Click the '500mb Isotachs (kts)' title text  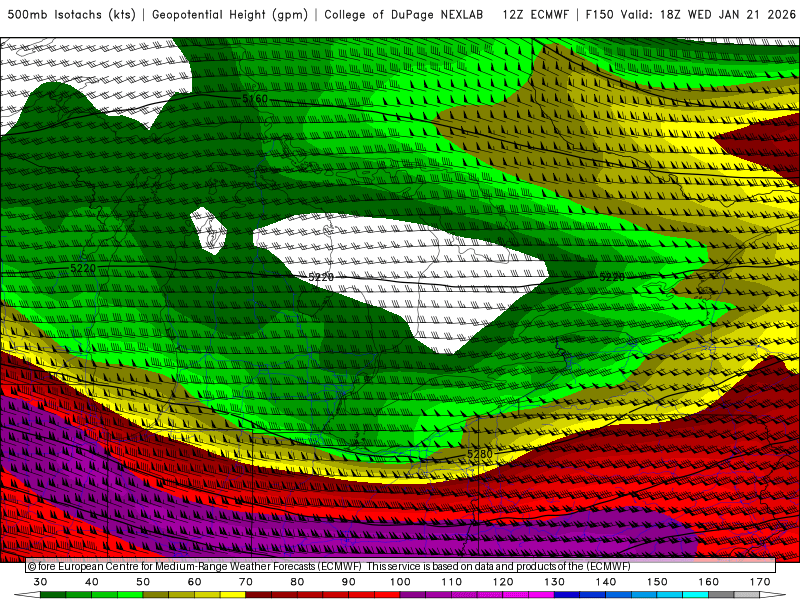point(72,15)
